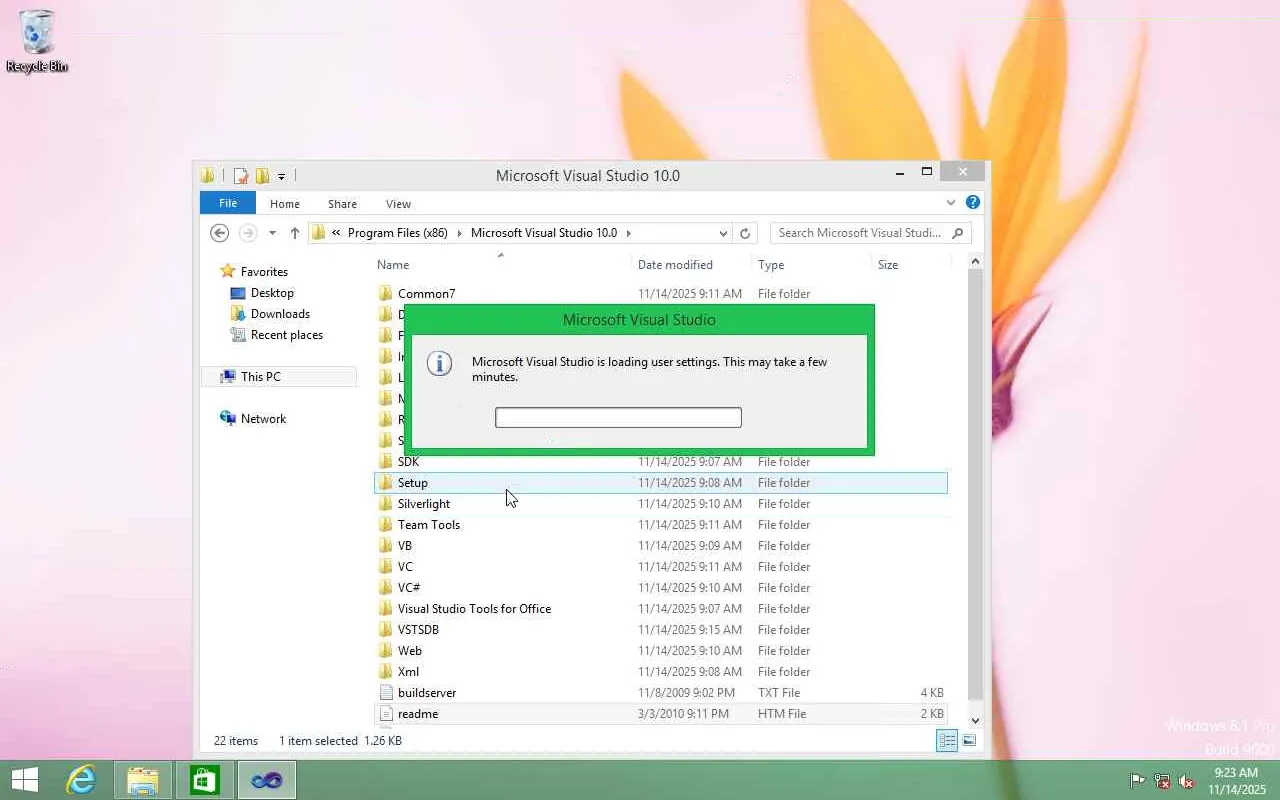This screenshot has width=1280, height=800.
Task: Click the Favorites star icon
Action: [228, 271]
